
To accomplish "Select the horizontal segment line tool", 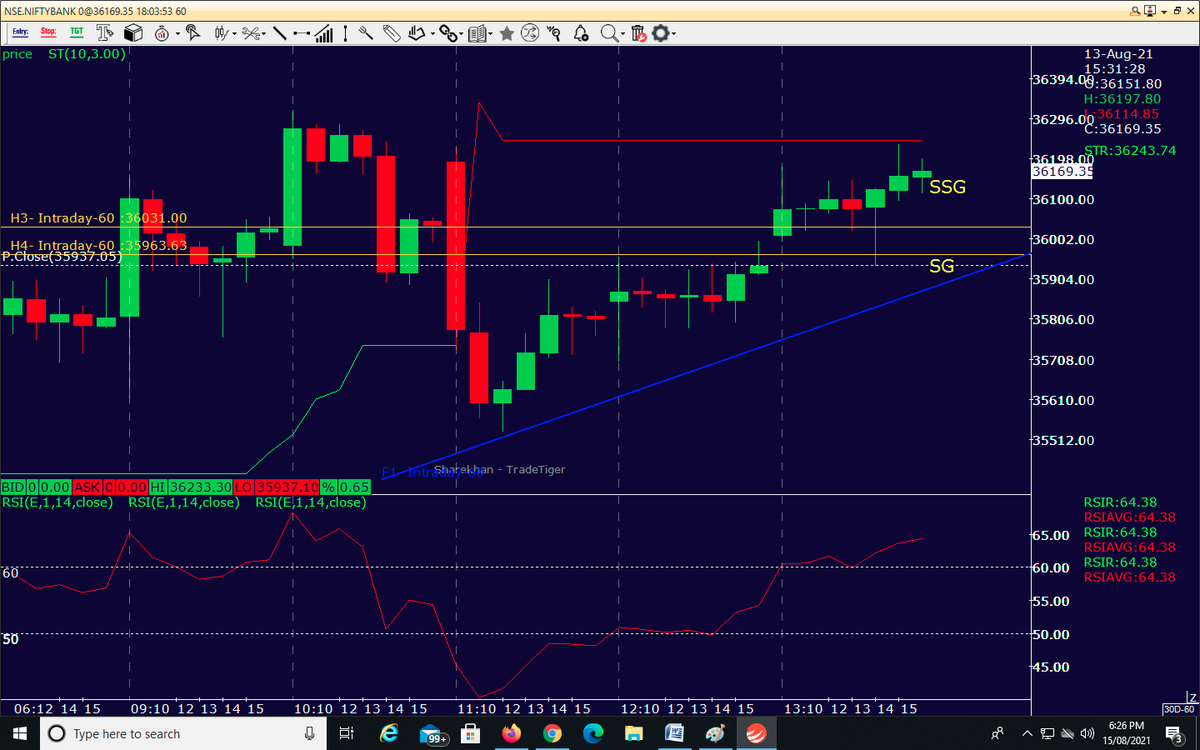I will pos(301,33).
